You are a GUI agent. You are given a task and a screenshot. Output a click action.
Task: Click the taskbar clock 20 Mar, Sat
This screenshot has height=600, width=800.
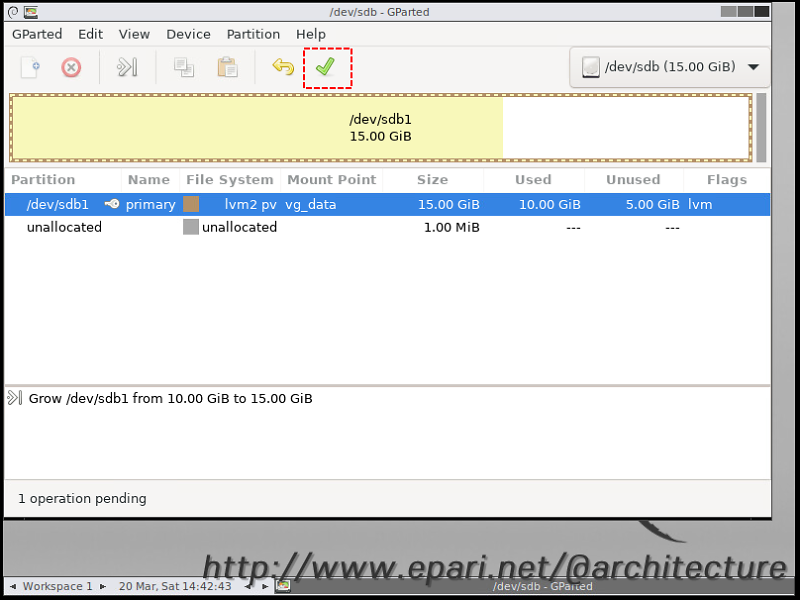click(x=175, y=586)
